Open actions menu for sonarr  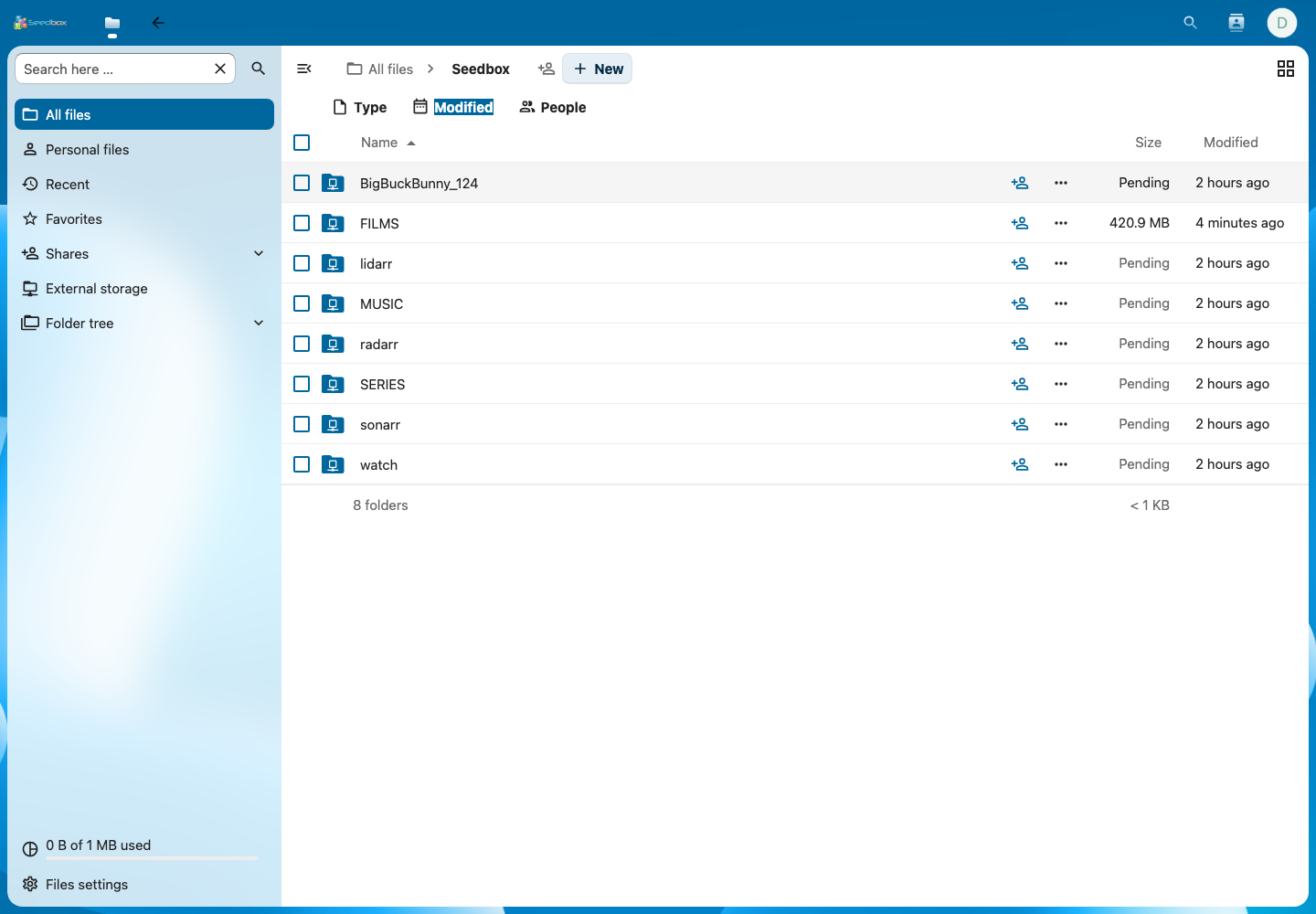coord(1061,424)
